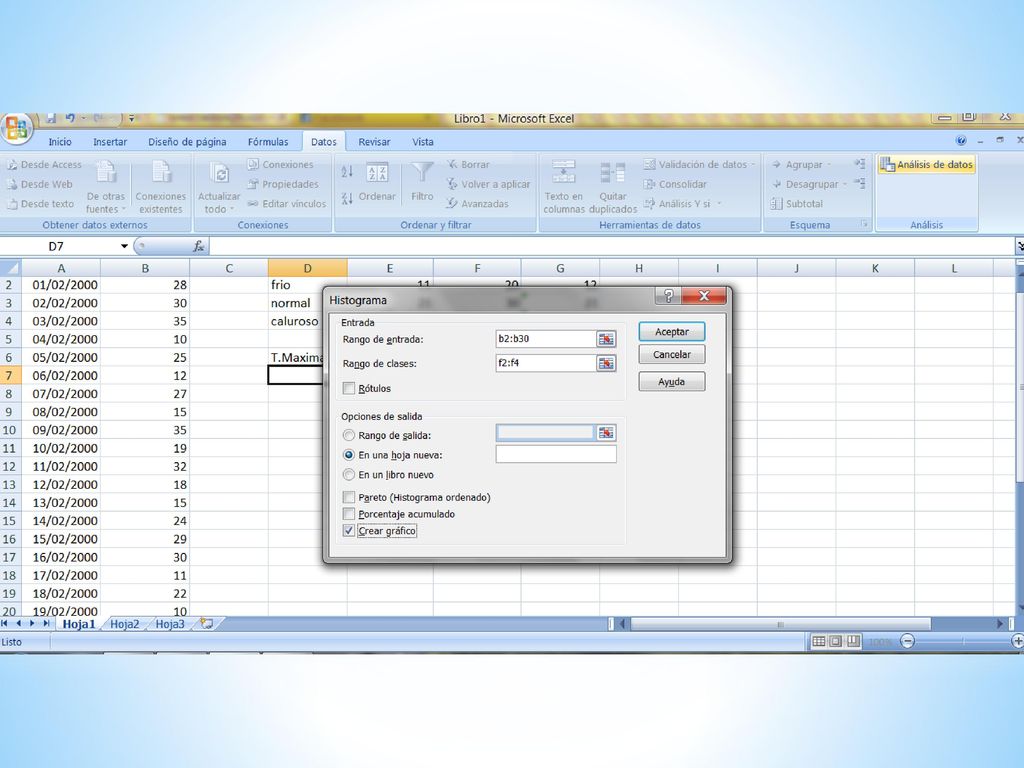This screenshot has width=1024, height=768.
Task: Click Subtotal outline tool
Action: [797, 204]
